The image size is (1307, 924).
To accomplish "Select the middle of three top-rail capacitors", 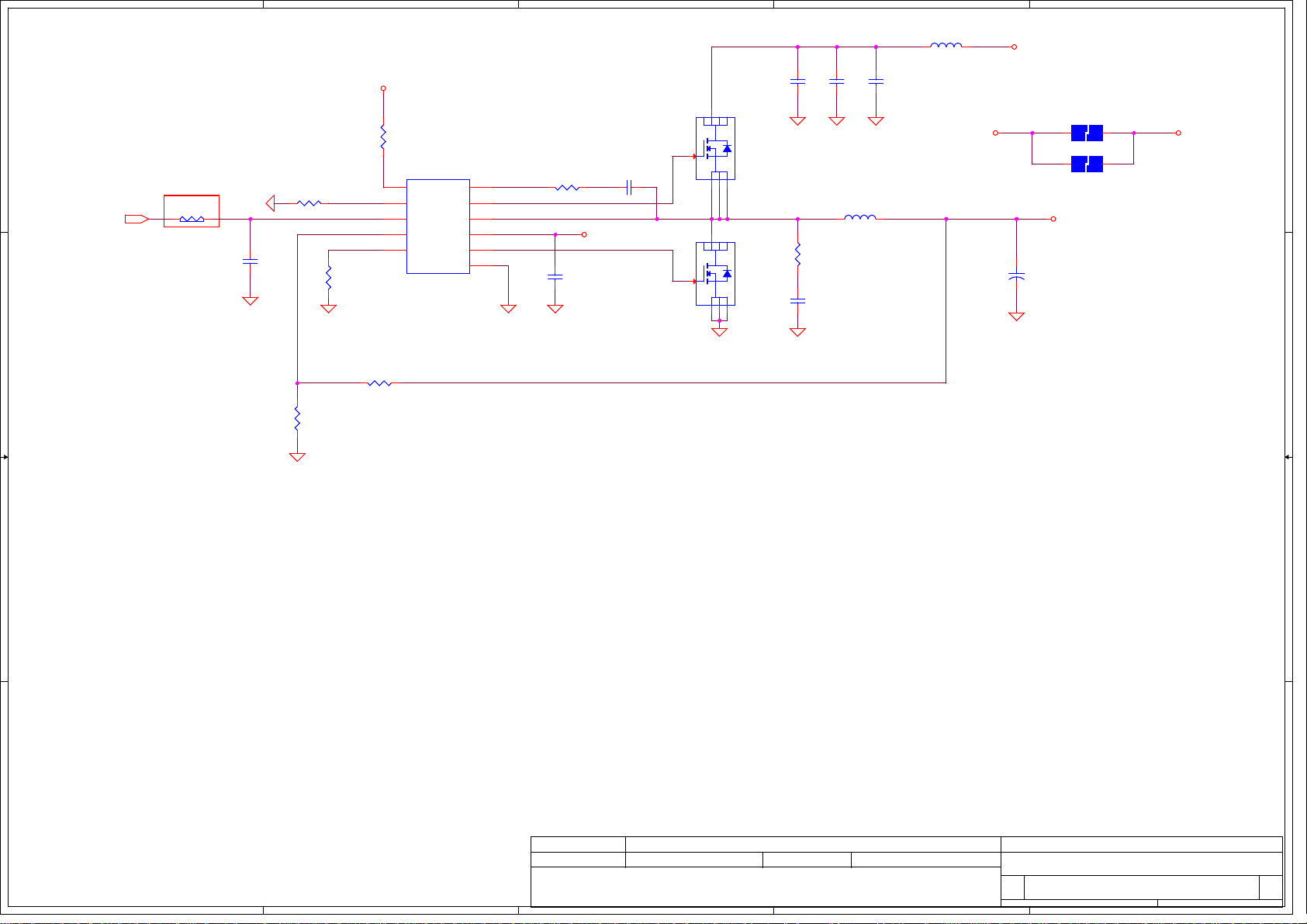I will coord(836,81).
